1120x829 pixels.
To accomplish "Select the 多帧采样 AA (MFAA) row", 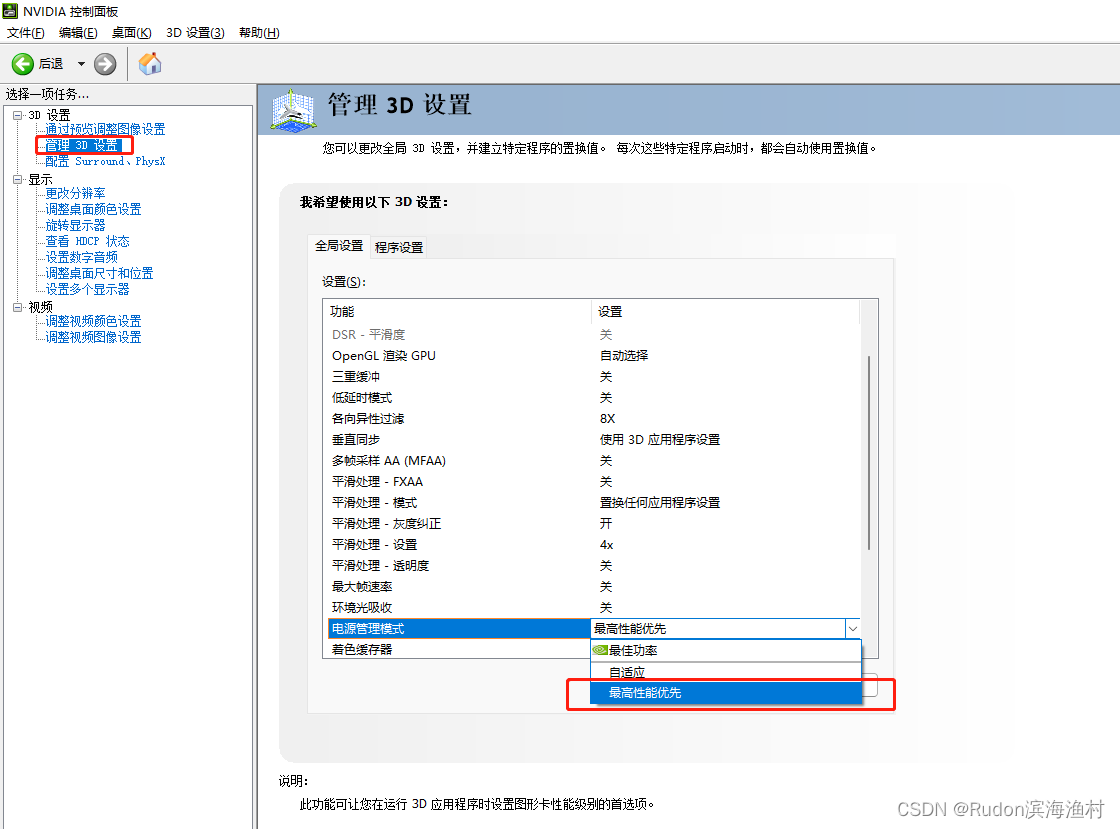I will pyautogui.click(x=594, y=461).
